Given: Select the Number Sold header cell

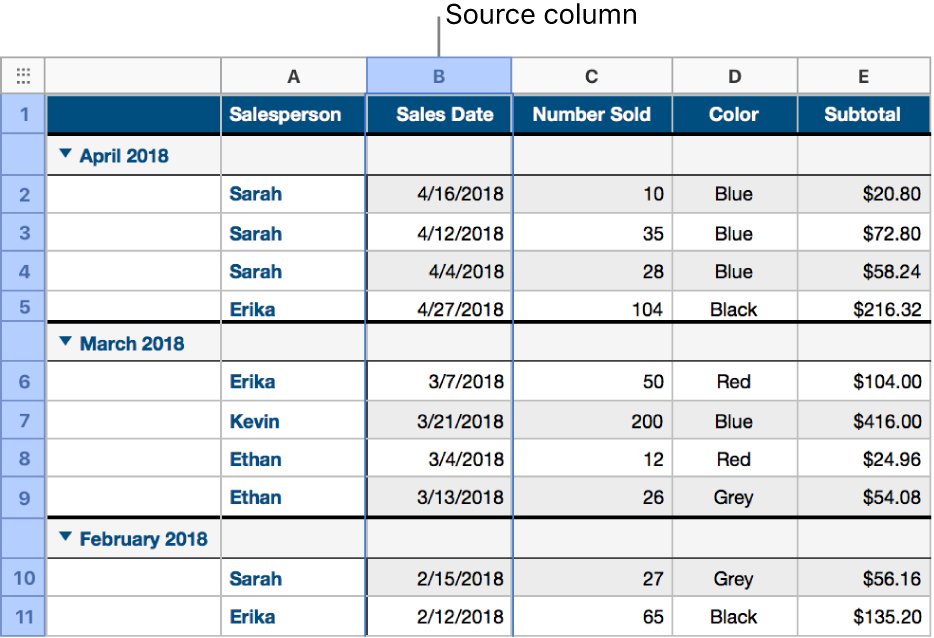Looking at the screenshot, I should coord(591,114).
